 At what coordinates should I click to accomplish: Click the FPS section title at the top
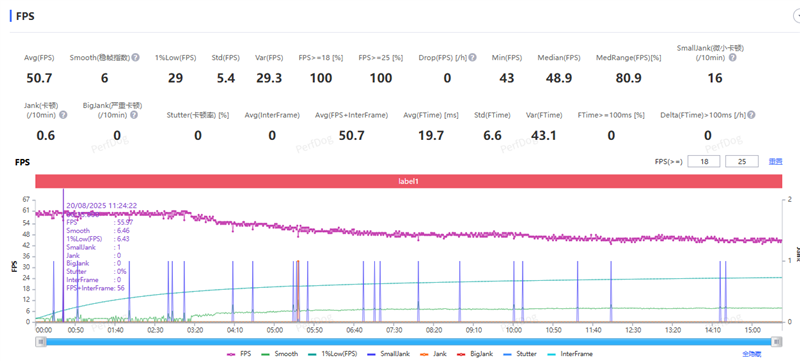25,16
